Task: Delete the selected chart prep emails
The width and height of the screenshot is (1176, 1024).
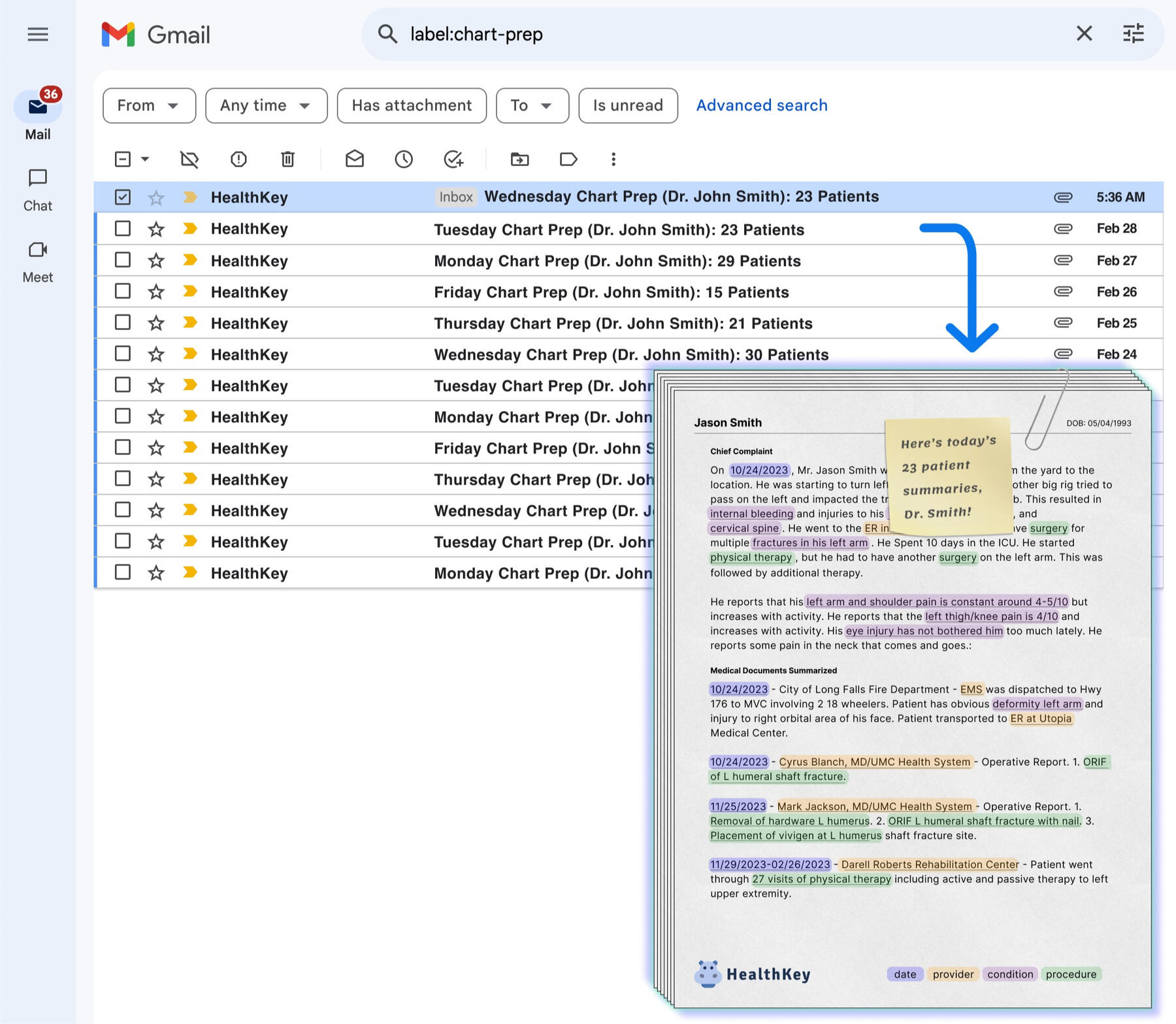Action: (287, 159)
